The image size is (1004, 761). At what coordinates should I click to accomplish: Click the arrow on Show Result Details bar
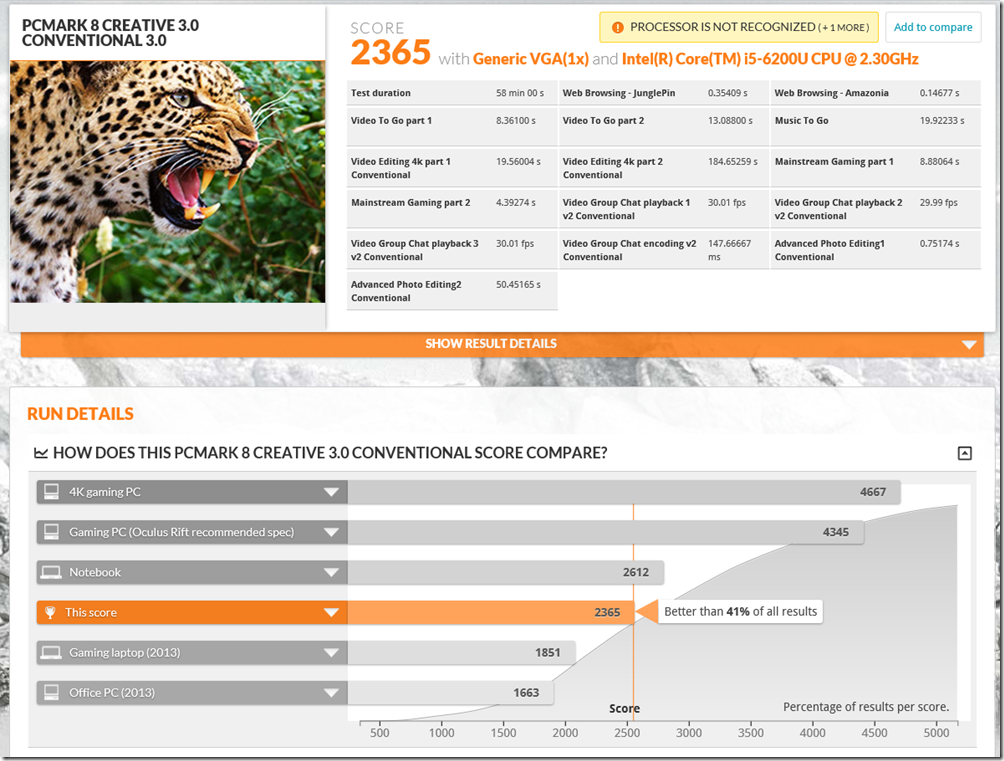pyautogui.click(x=969, y=345)
